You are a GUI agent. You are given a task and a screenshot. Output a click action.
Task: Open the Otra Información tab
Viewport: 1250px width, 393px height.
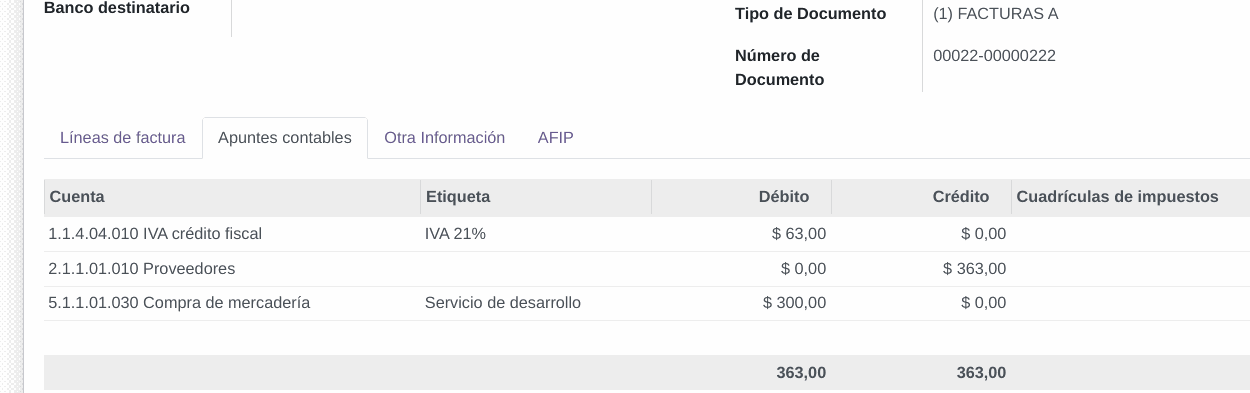coord(444,138)
